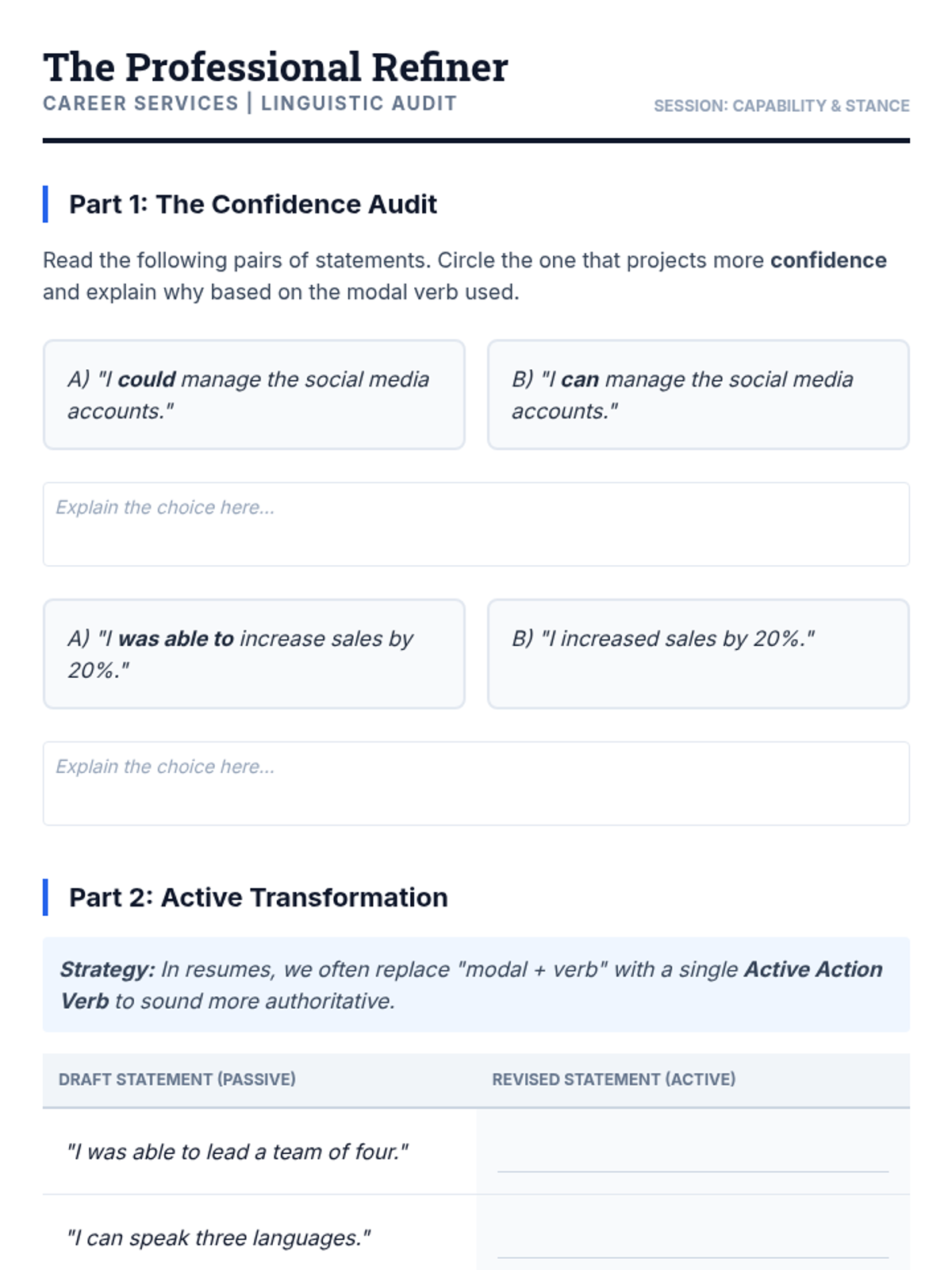Click the "Part 2: Active Transformation" heading
Screen dimensions: 952x1270
click(x=258, y=897)
